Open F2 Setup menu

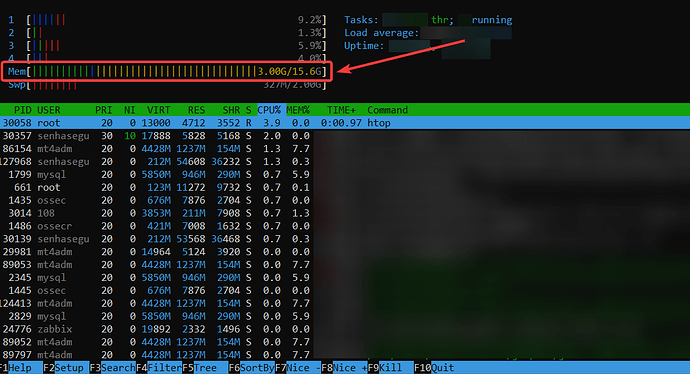pos(64,368)
